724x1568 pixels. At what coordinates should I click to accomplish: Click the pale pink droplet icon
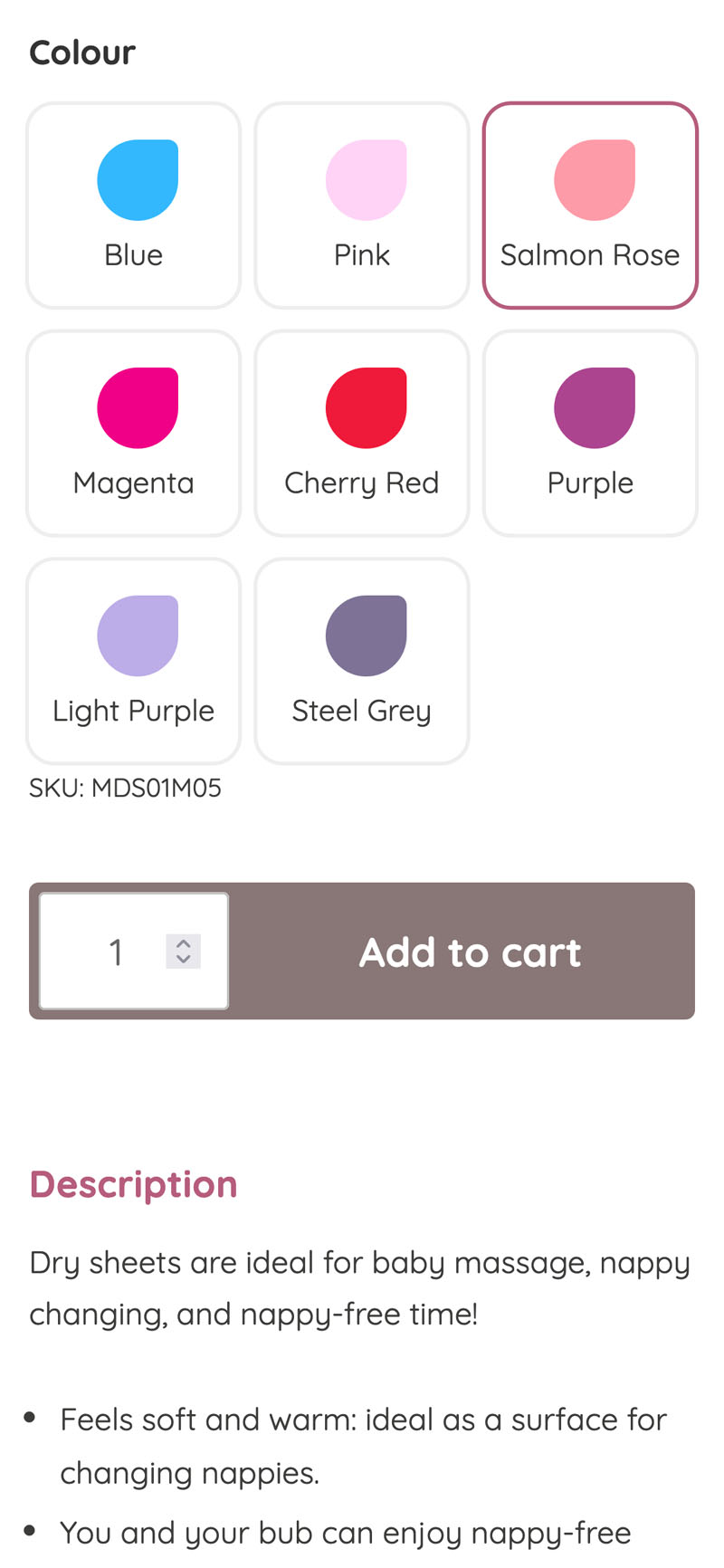366,180
